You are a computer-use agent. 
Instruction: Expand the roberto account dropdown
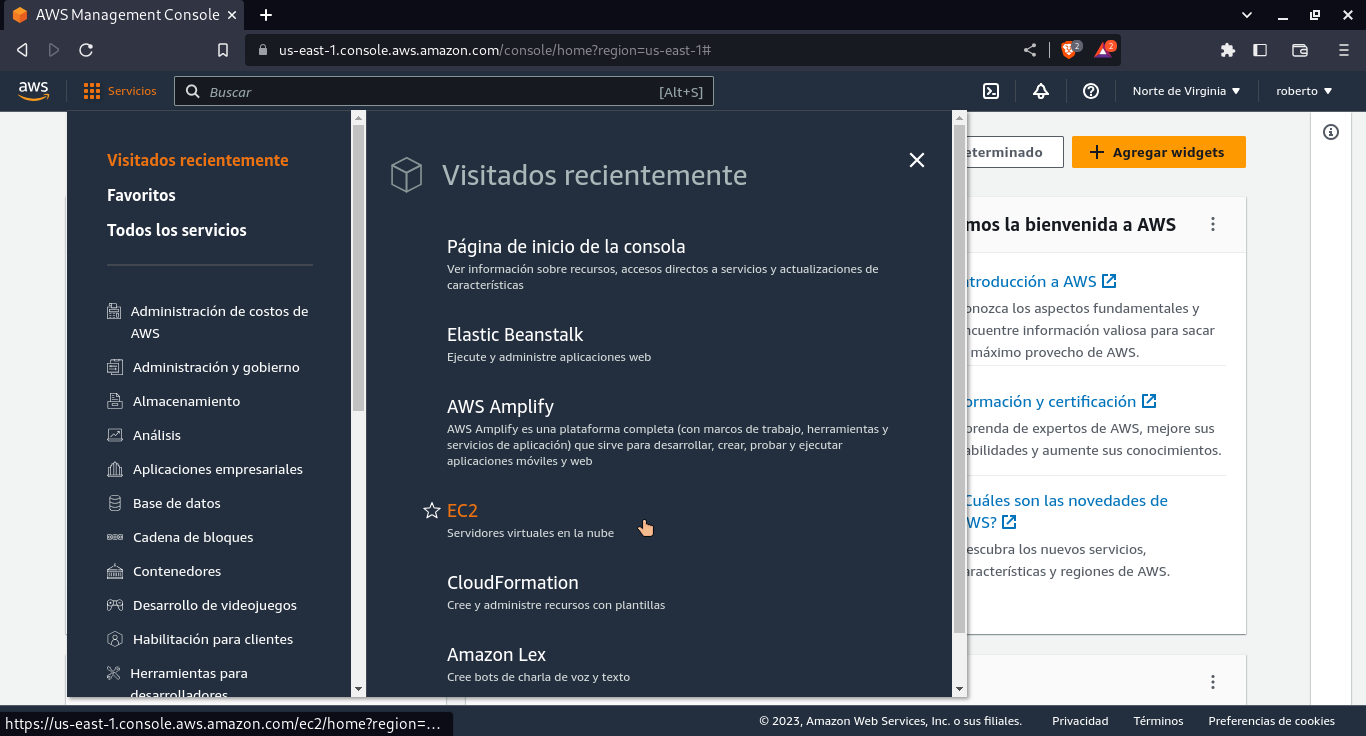click(x=1304, y=91)
